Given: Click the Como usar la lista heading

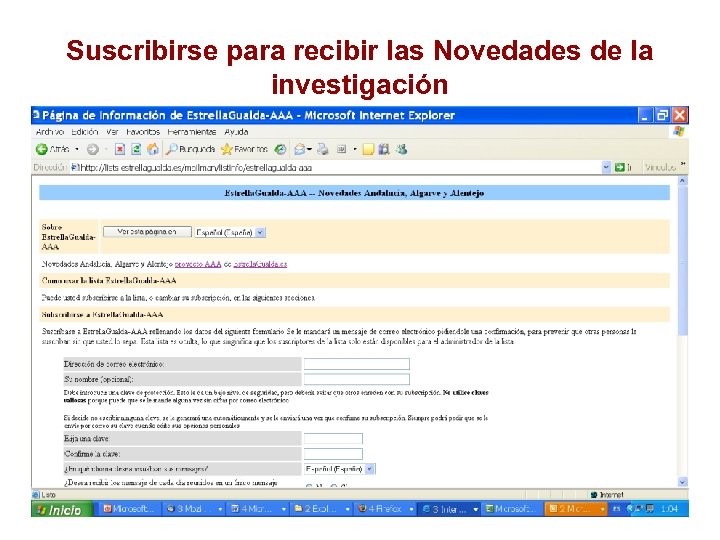Looking at the screenshot, I should click(109, 280).
